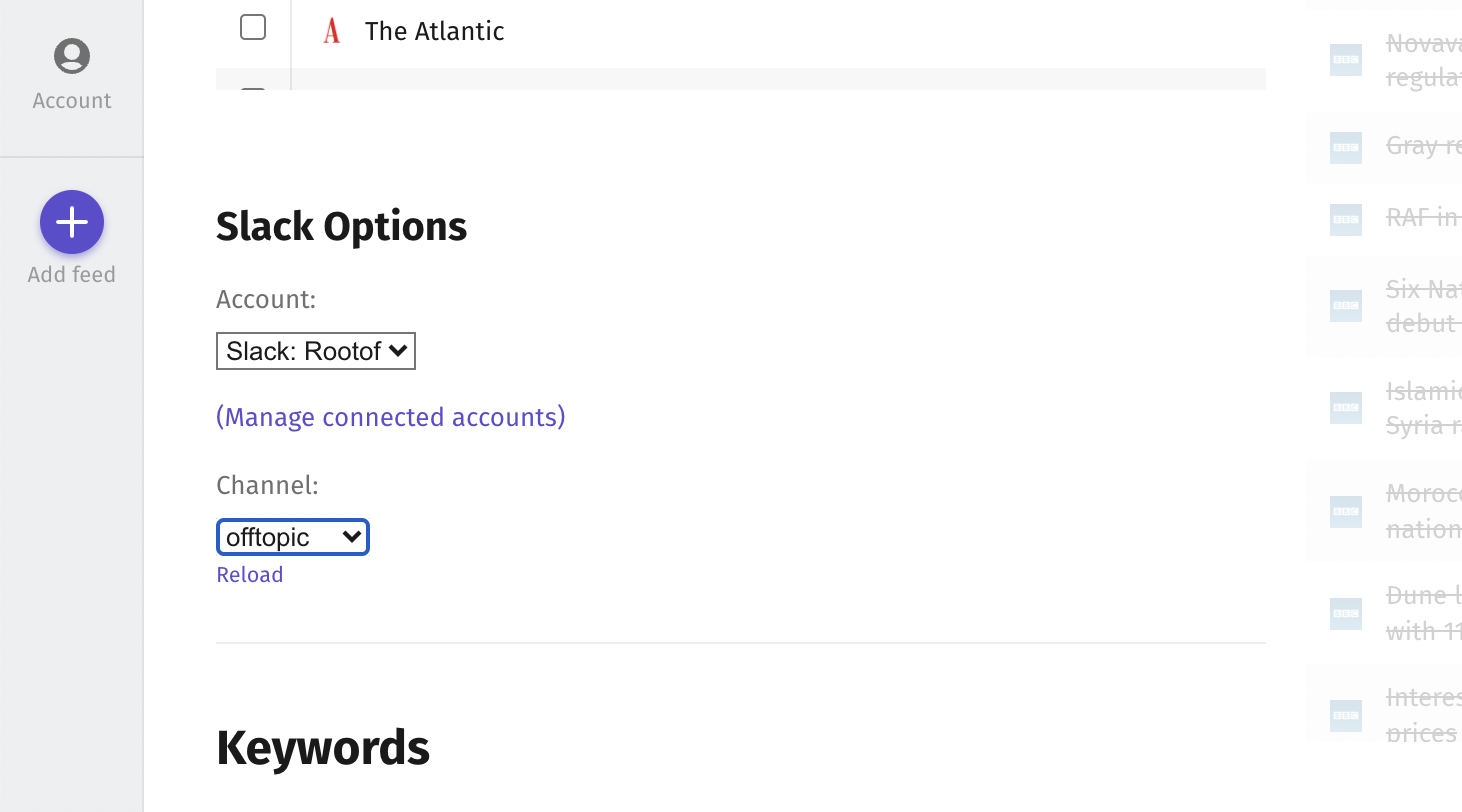Click the BBC icon beside the RAF headline
The width and height of the screenshot is (1462, 812).
[x=1345, y=220]
